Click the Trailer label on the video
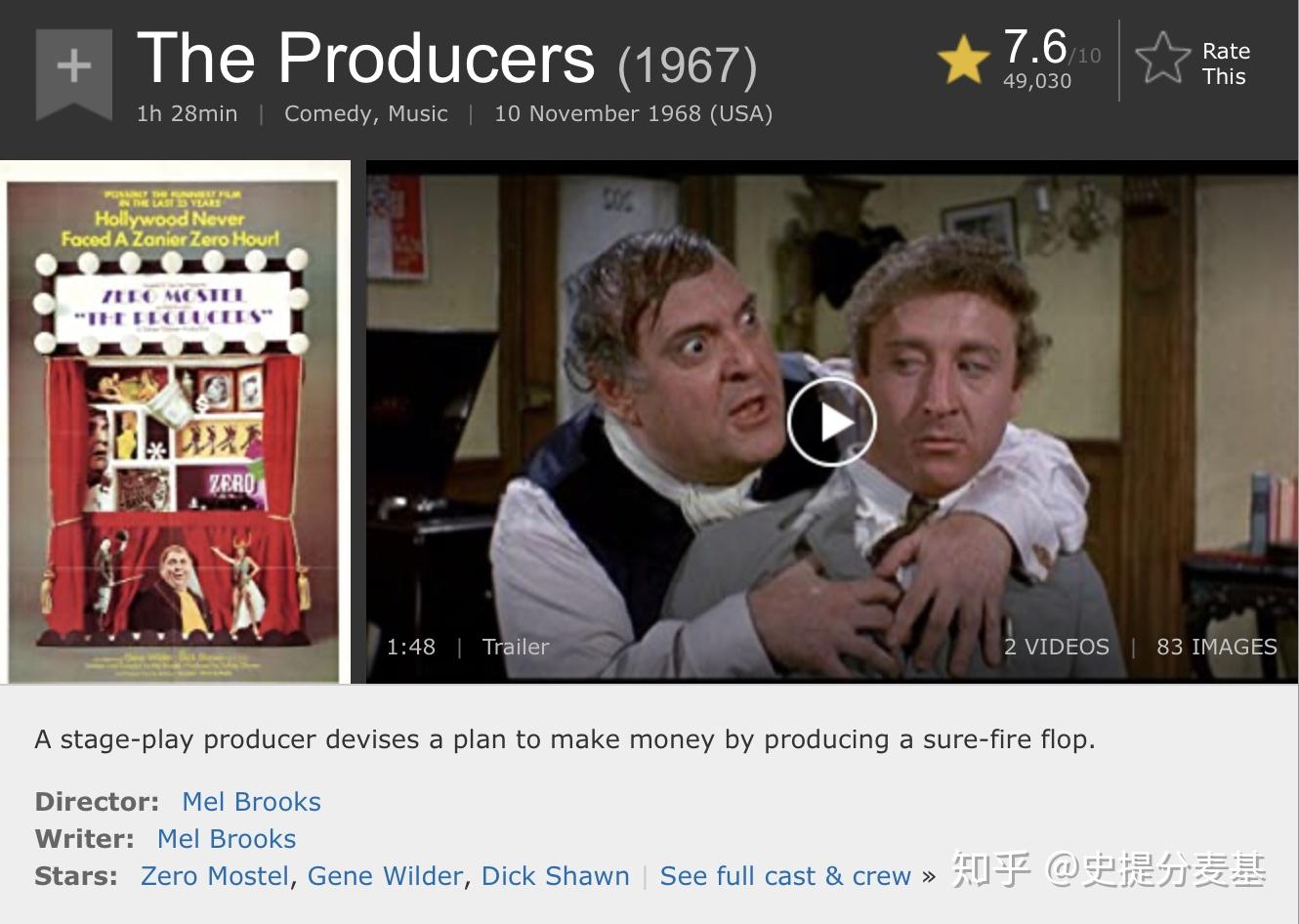Screen dimensions: 1299x924 [x=516, y=647]
